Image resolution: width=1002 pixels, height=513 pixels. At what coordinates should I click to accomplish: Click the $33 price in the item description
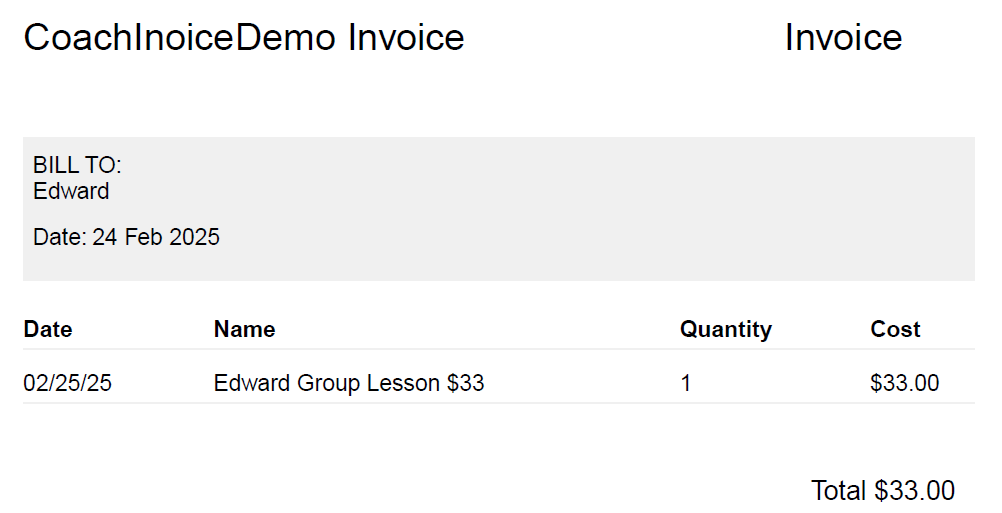pyautogui.click(x=465, y=383)
